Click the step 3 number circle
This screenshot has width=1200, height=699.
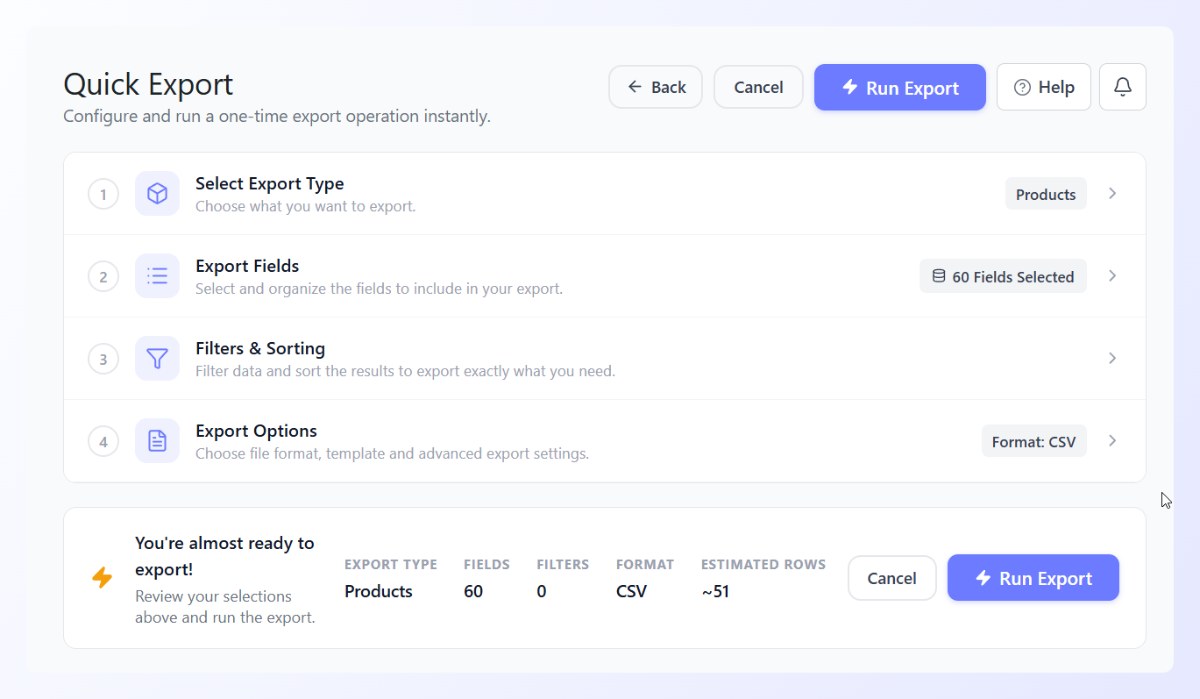[x=103, y=358]
